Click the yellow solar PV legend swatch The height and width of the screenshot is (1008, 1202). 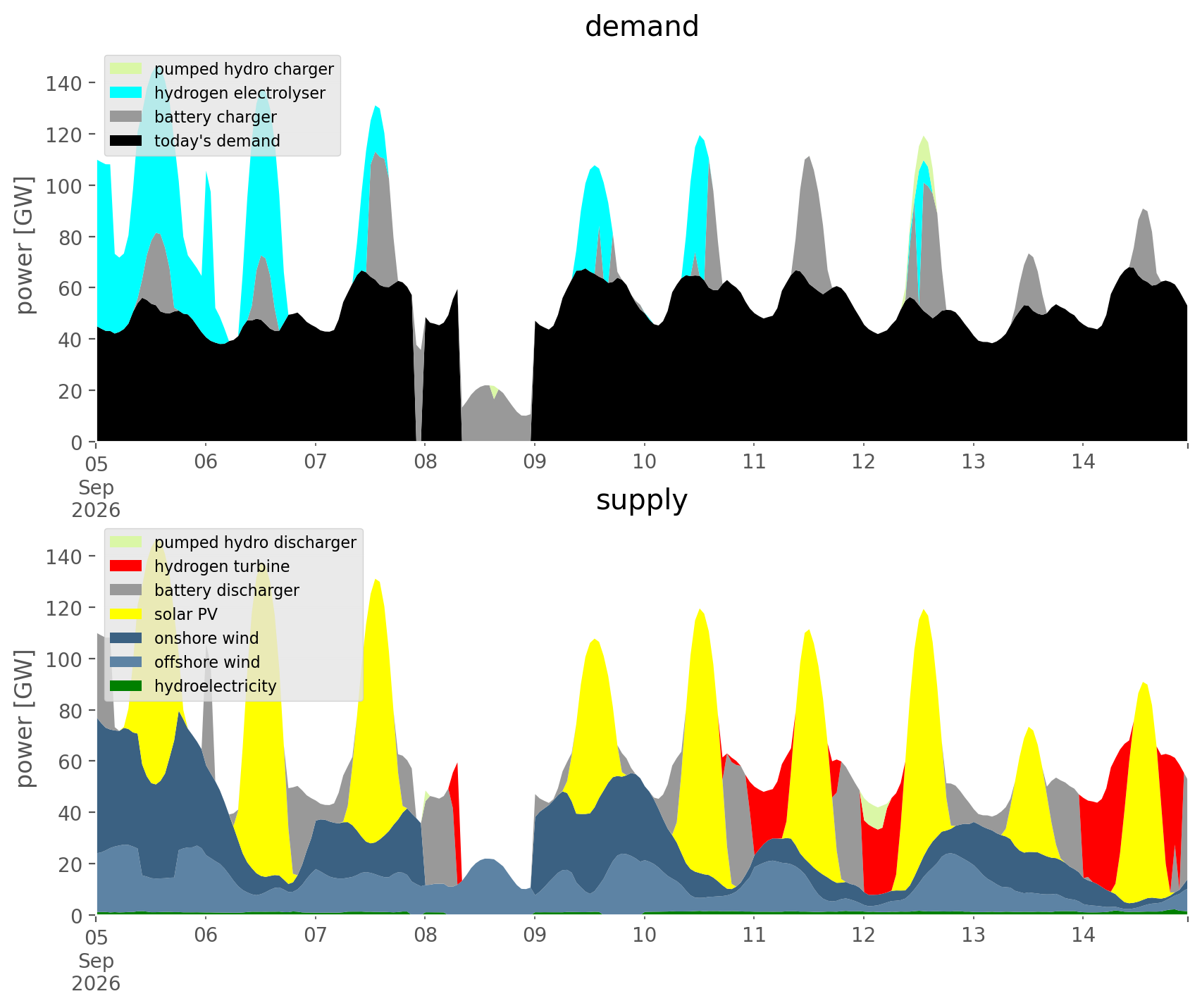pos(127,614)
